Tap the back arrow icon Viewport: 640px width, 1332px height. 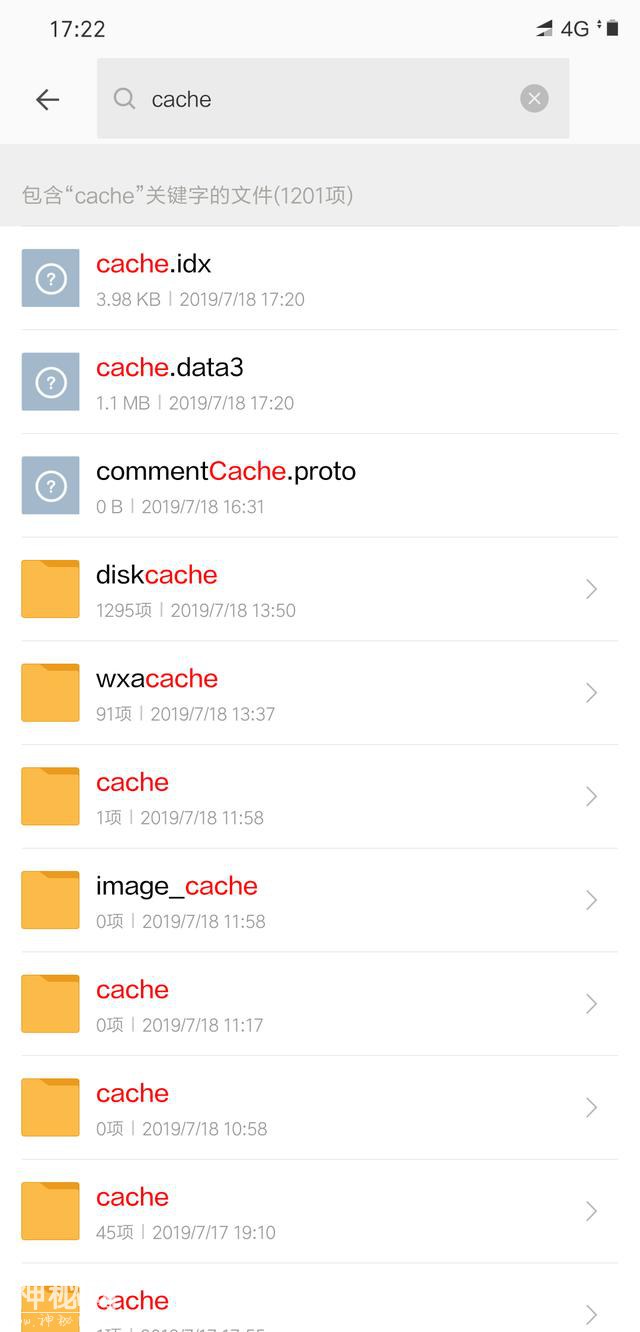click(x=48, y=99)
